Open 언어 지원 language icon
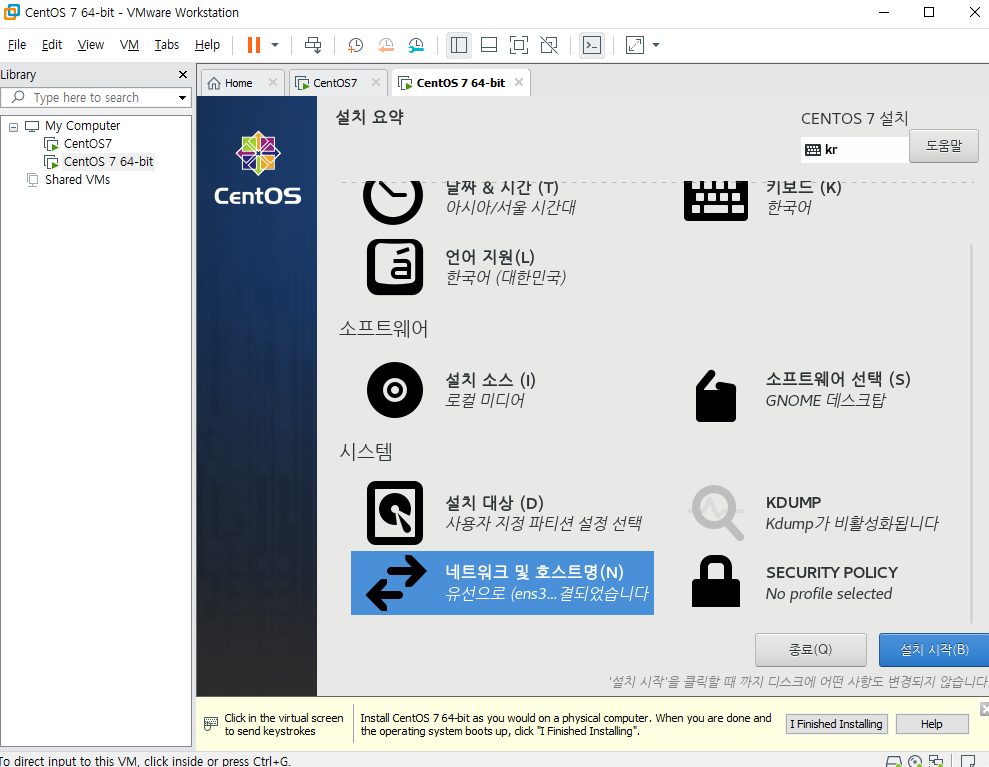 pyautogui.click(x=395, y=267)
